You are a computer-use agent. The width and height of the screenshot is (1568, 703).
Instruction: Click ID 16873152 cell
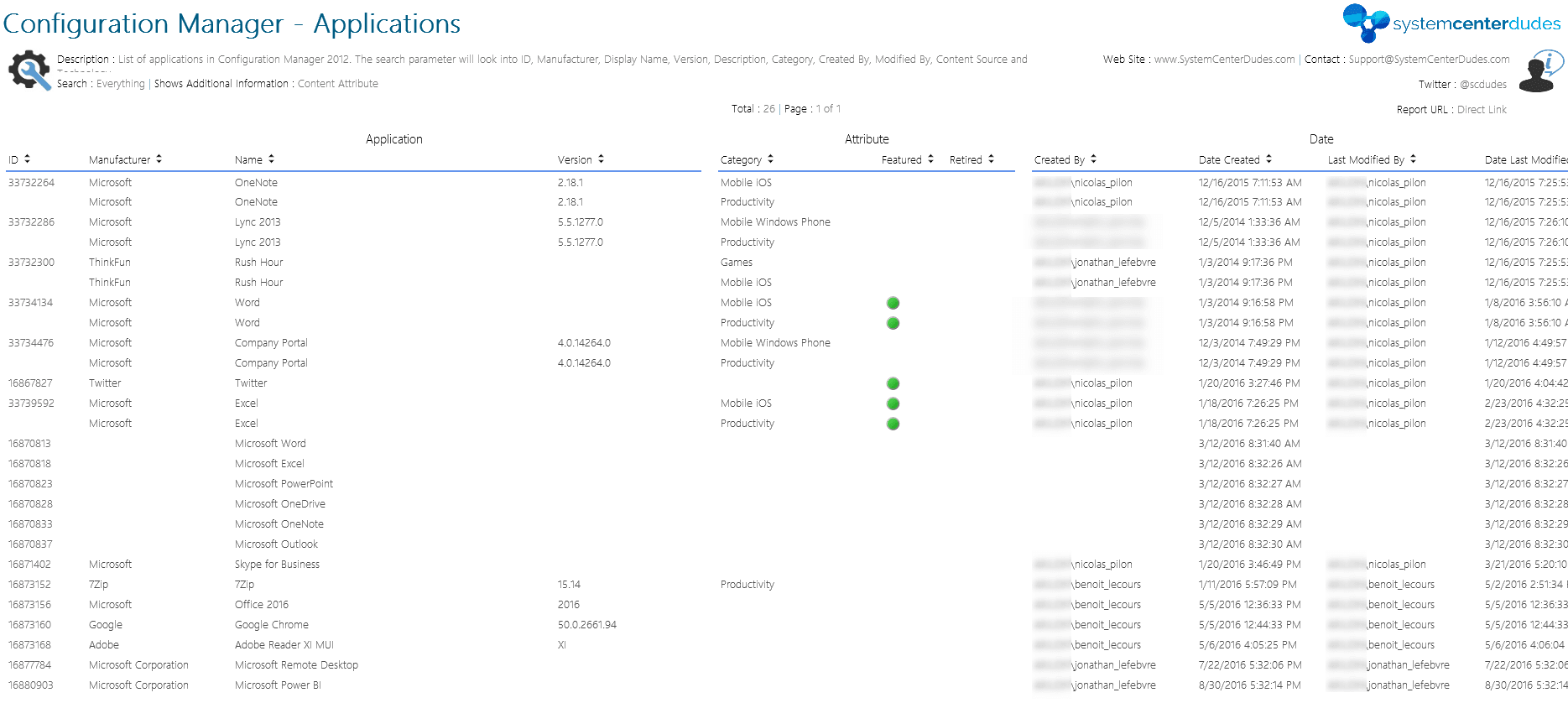[30, 585]
